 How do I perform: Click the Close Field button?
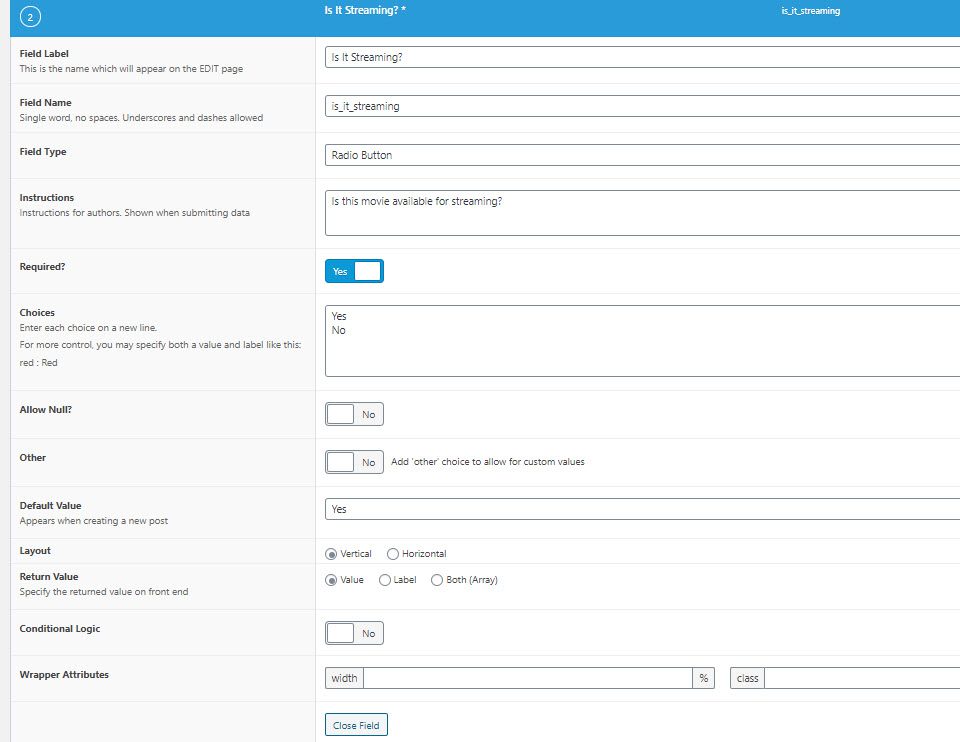pyautogui.click(x=356, y=725)
